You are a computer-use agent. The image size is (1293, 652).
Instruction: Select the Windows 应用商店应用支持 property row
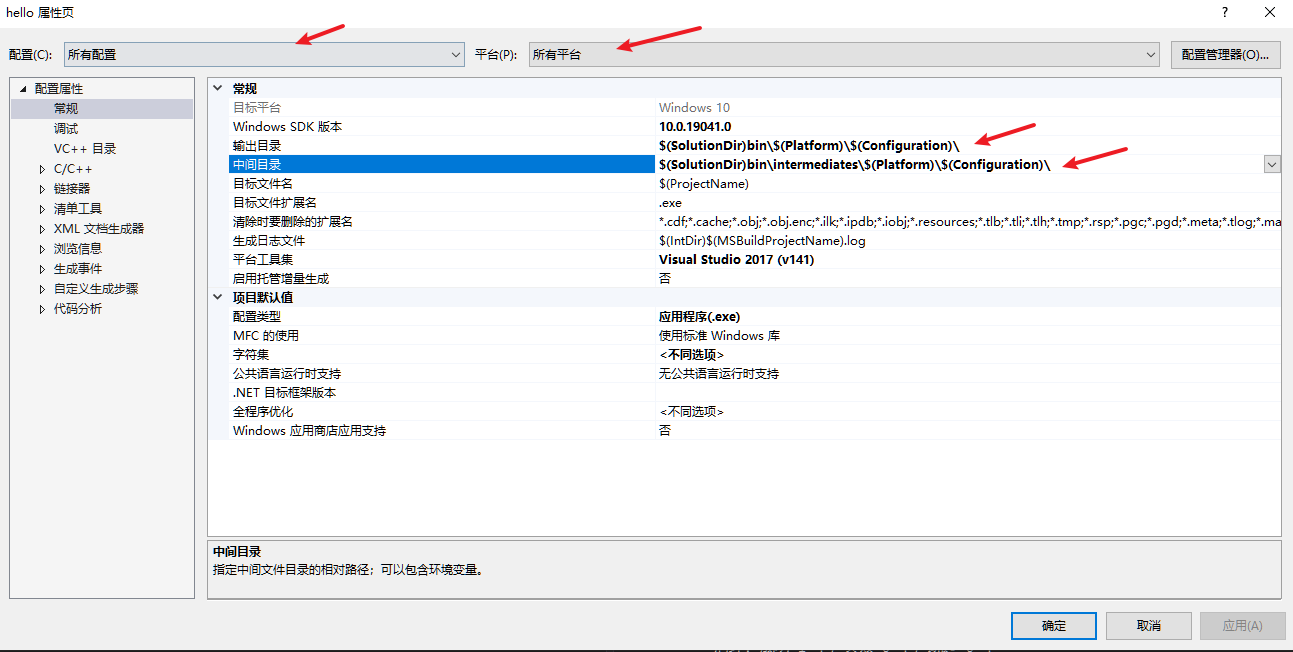pos(755,430)
